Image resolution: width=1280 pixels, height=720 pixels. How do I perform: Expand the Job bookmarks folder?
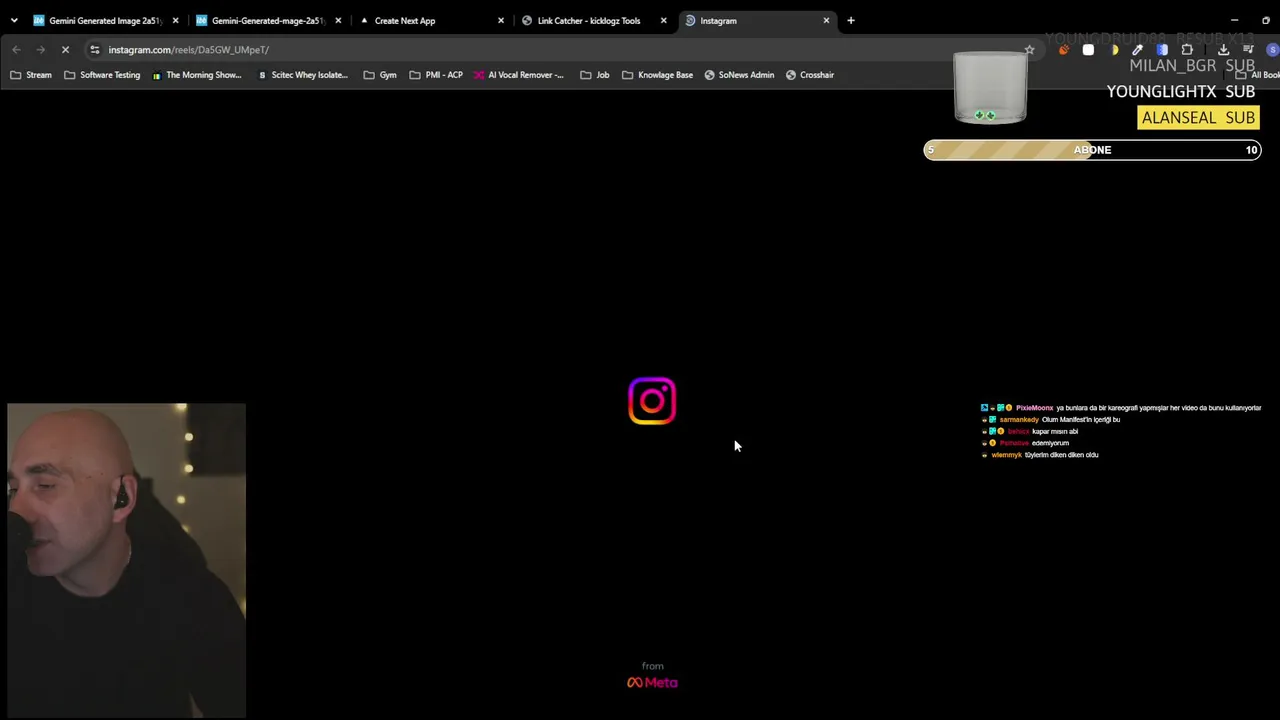[595, 75]
